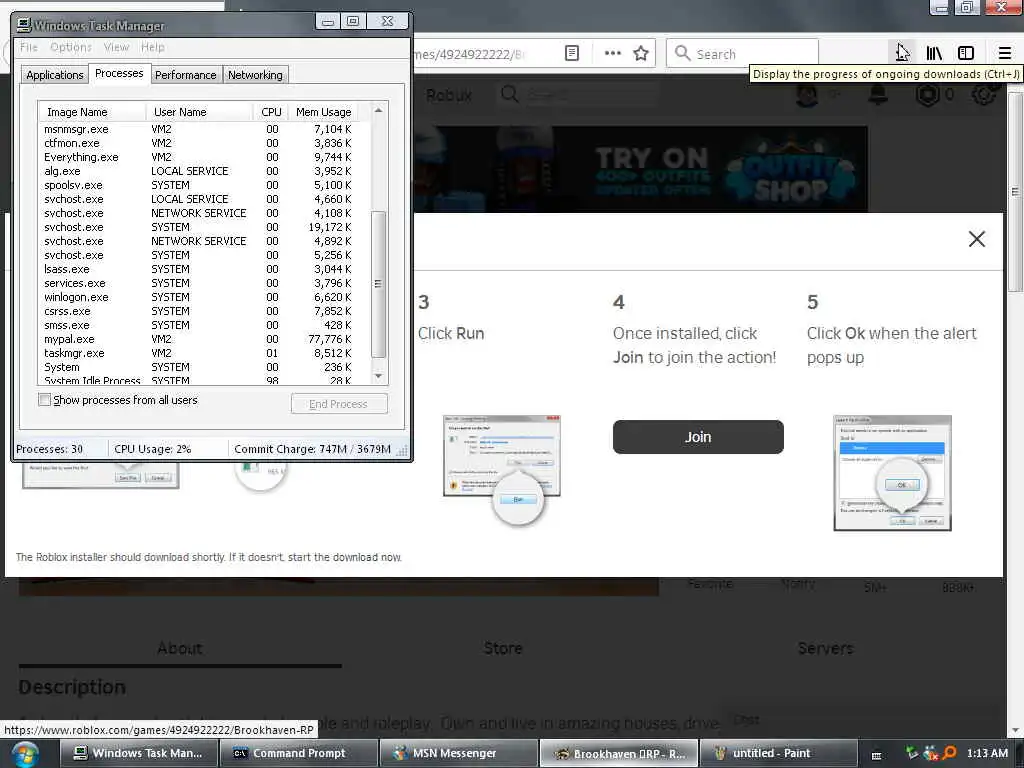The height and width of the screenshot is (768, 1024).
Task: Click the Windows Start orb
Action: tap(24, 754)
